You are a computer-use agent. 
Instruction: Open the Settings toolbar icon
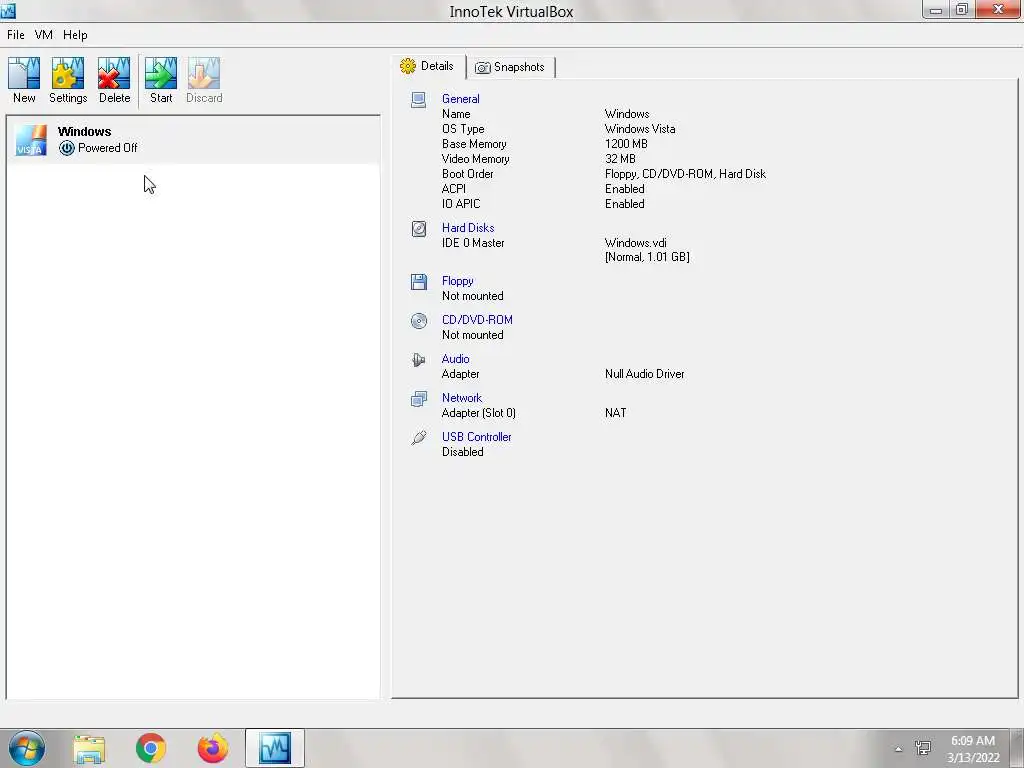click(68, 73)
